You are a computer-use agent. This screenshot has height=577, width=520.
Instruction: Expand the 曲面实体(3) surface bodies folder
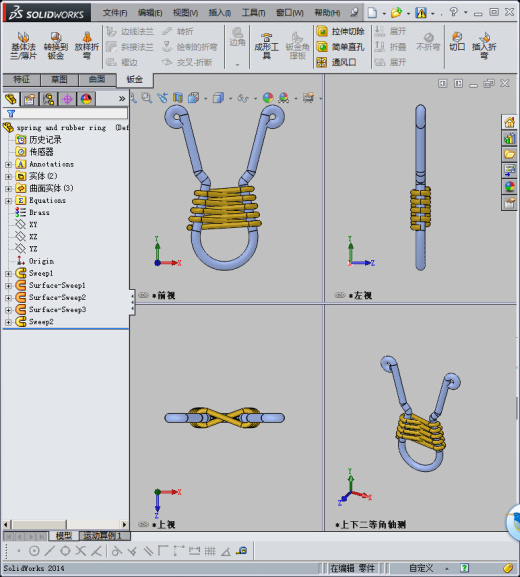[x=8, y=189]
